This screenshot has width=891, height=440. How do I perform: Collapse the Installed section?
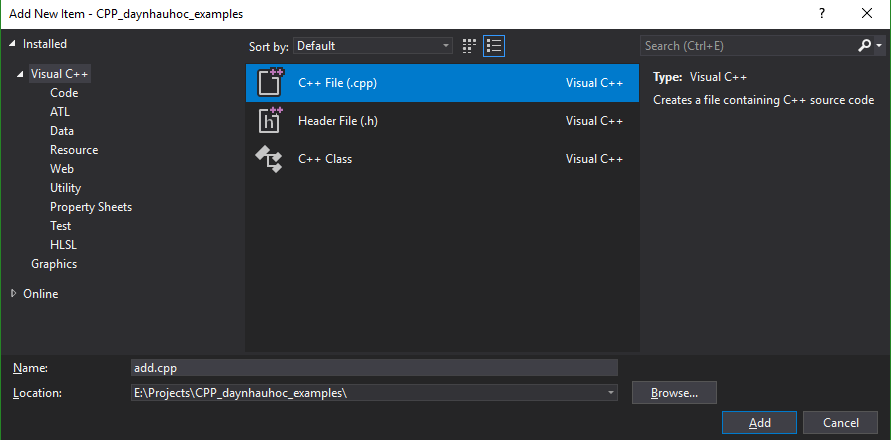[x=13, y=44]
